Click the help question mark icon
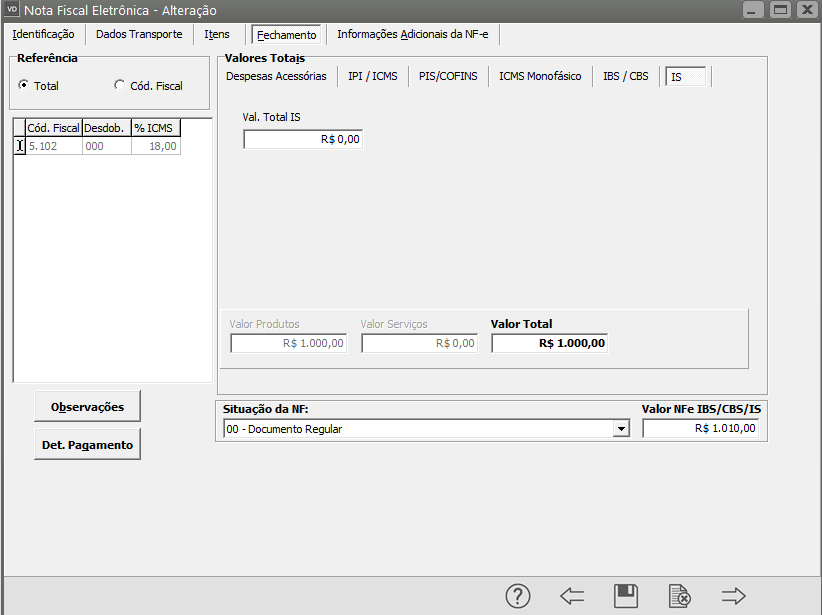The width and height of the screenshot is (822, 615). click(x=517, y=596)
